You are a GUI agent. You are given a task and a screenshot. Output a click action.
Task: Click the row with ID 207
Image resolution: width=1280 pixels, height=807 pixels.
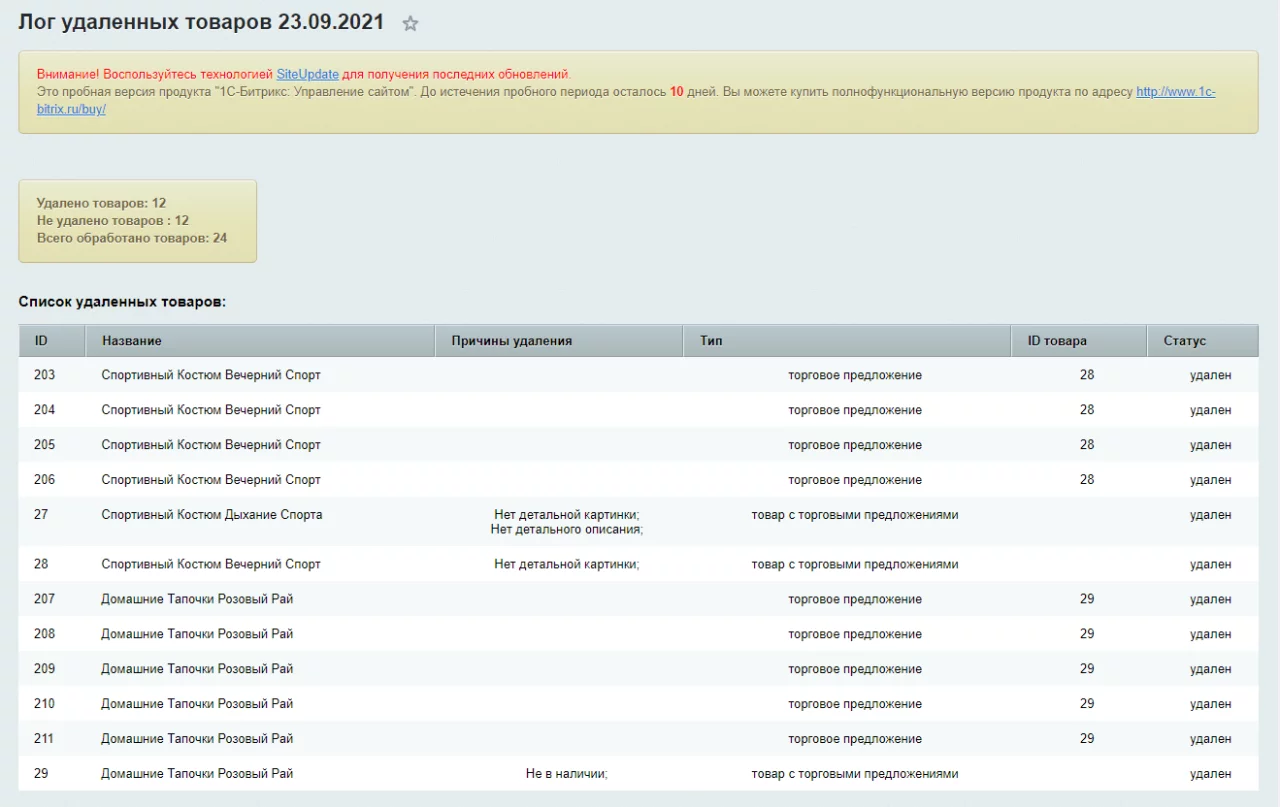[x=44, y=599]
